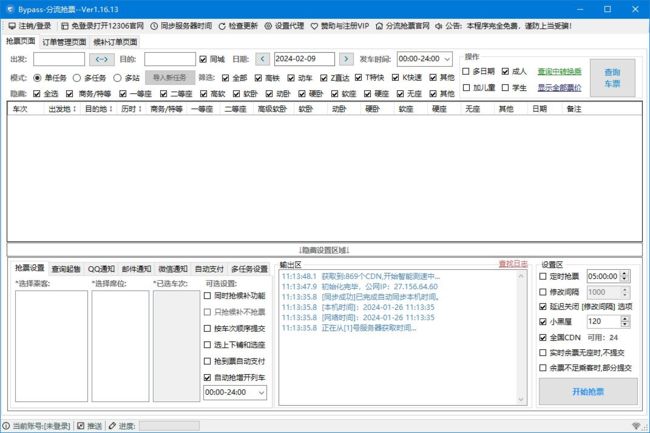This screenshot has height=433, width=650.
Task: Click the 当前账号 info icon in status bar
Action: coord(6,426)
